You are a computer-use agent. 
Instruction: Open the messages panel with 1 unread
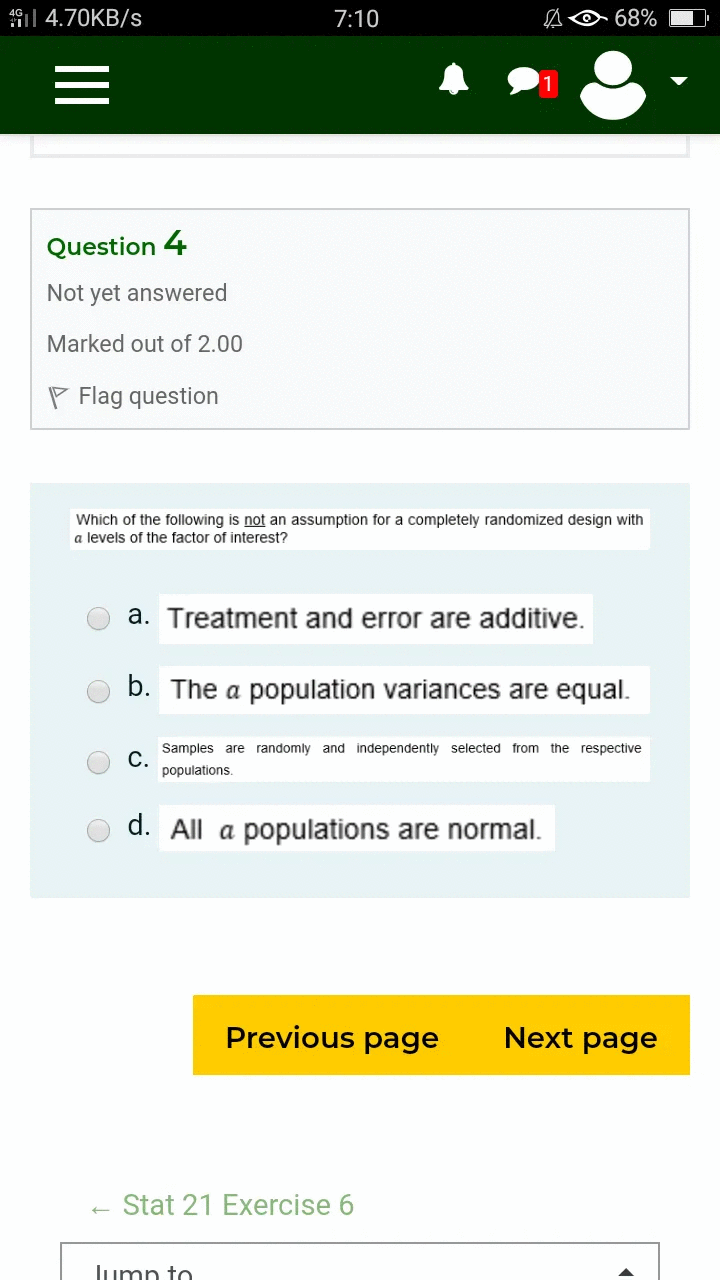coord(524,80)
